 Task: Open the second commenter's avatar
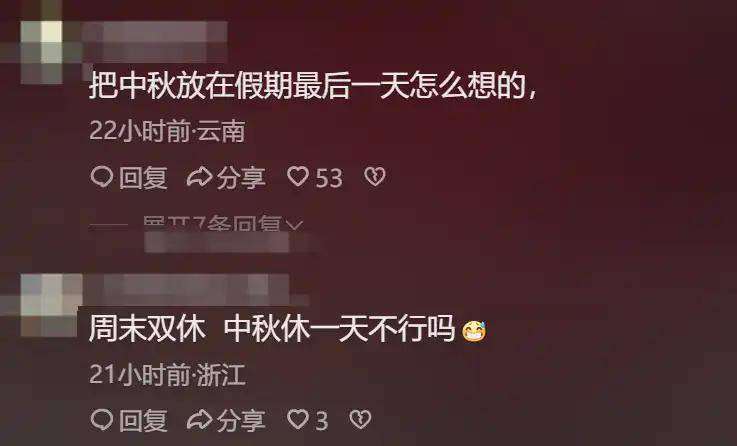pyautogui.click(x=49, y=305)
